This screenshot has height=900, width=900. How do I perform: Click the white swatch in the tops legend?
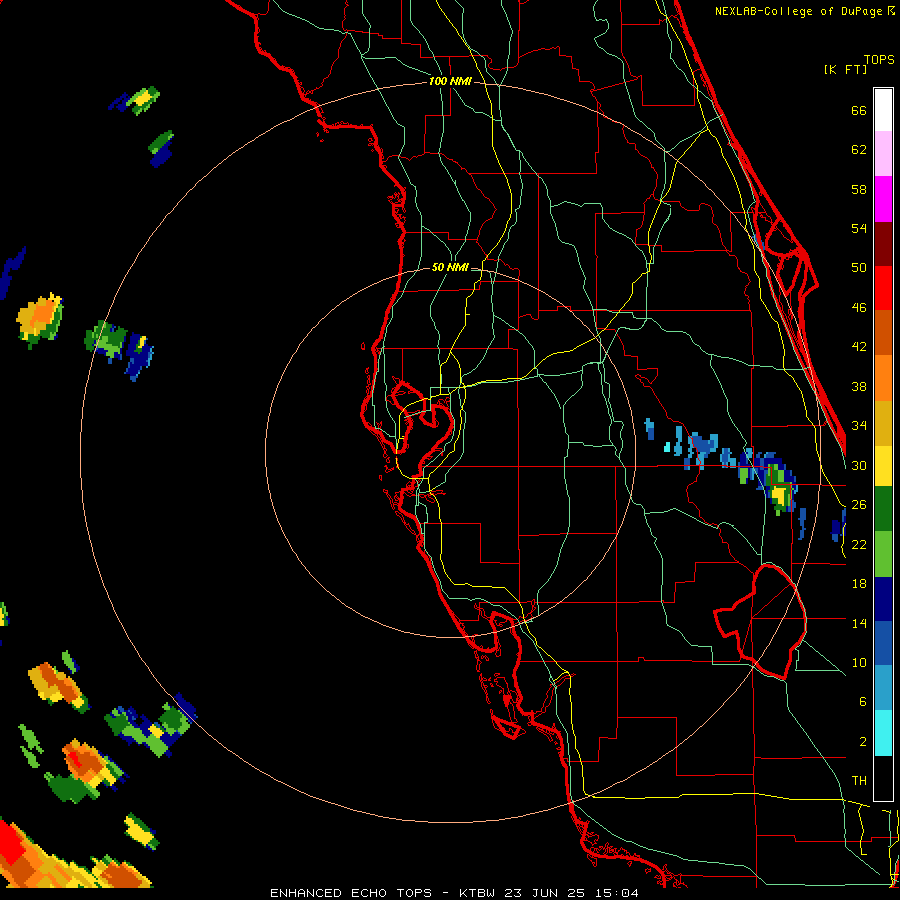tap(883, 110)
